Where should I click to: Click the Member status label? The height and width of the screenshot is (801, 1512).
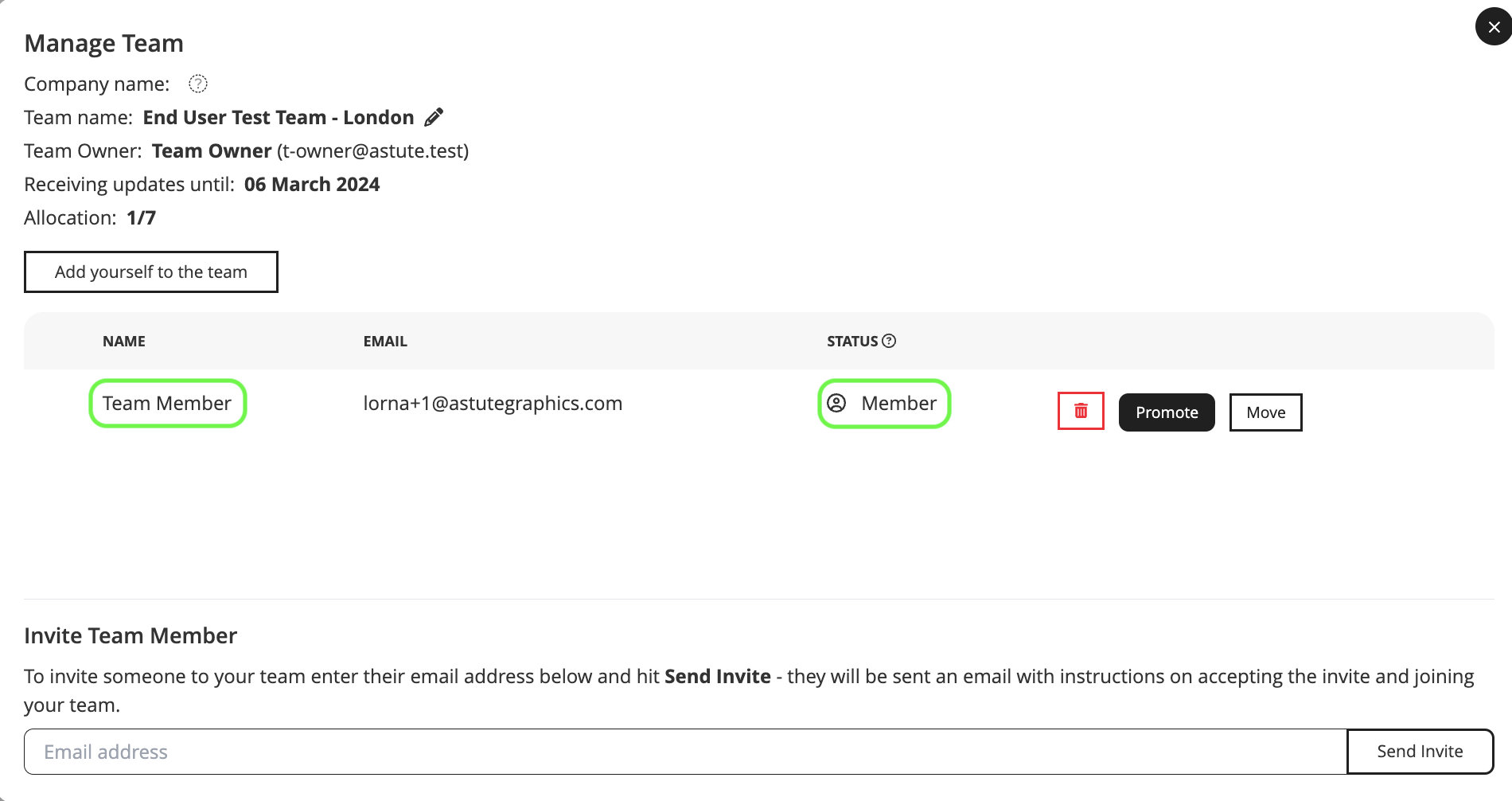(898, 404)
